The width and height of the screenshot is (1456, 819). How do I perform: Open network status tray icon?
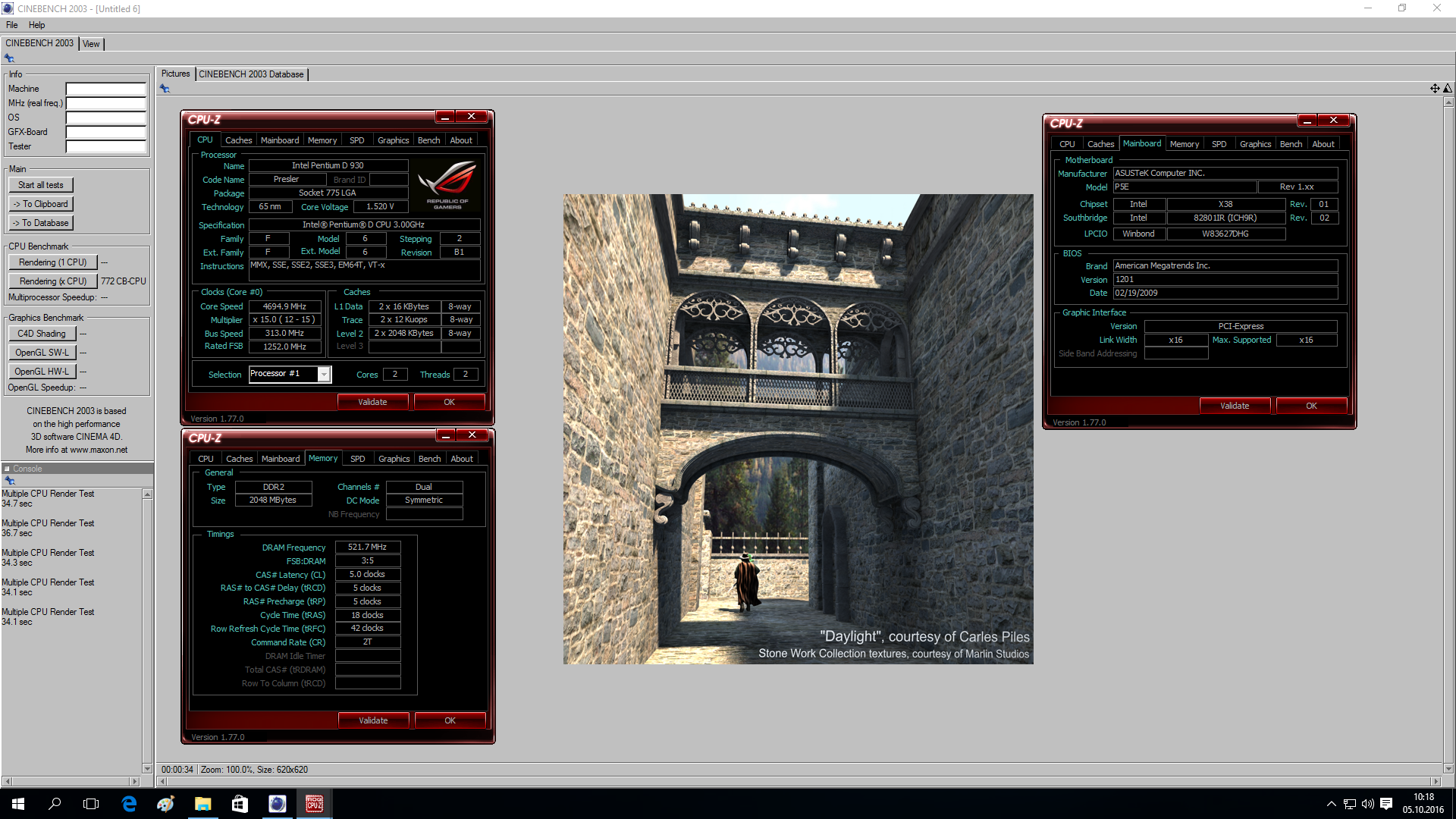(x=1350, y=804)
